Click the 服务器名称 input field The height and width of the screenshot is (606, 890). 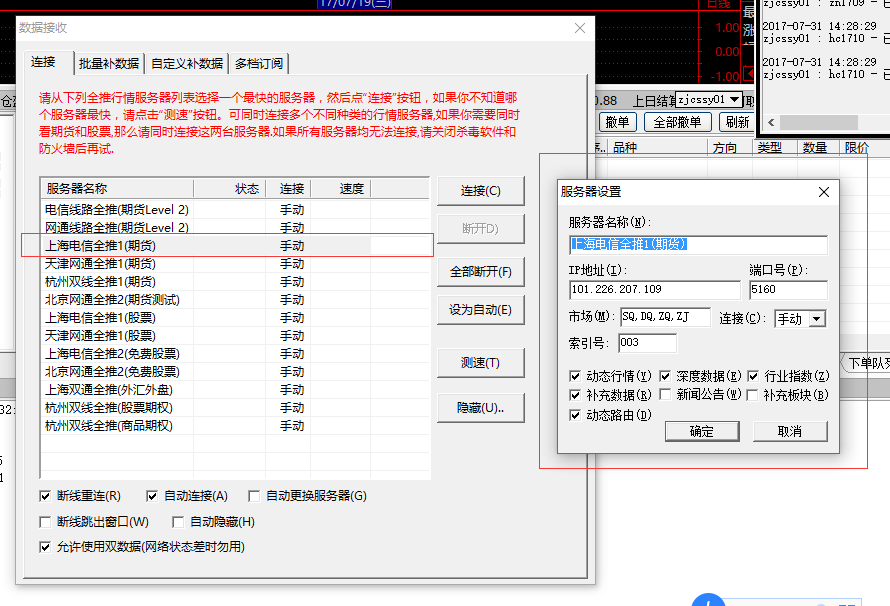[698, 245]
